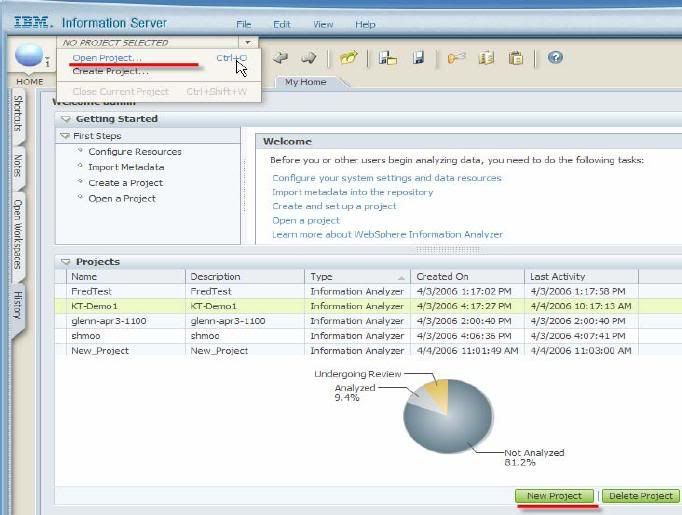The width and height of the screenshot is (682, 515).
Task: Click the help question mark icon
Action: point(554,58)
